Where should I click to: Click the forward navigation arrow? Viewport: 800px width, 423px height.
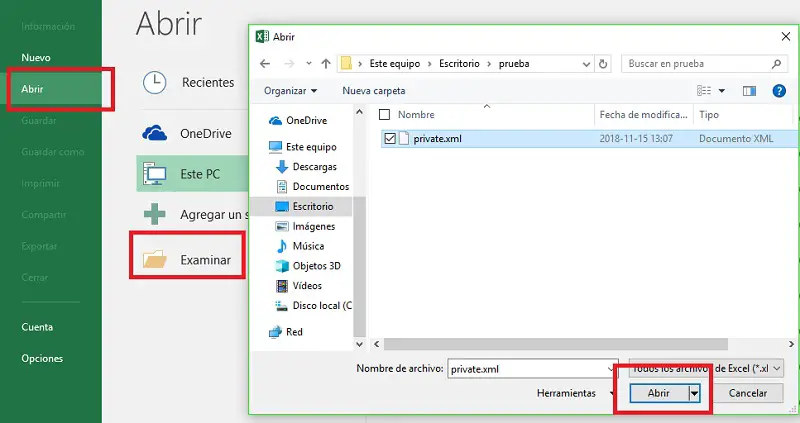coord(289,64)
